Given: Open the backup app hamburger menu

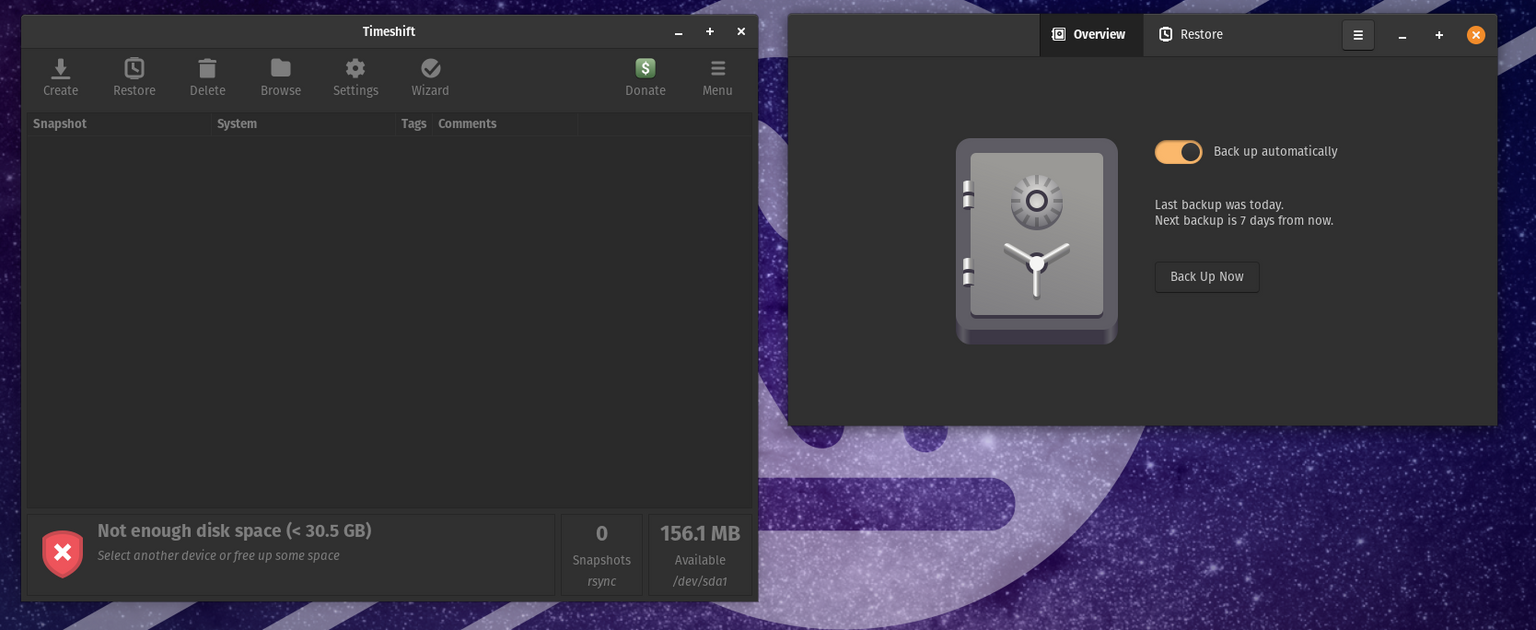Looking at the screenshot, I should point(1357,35).
